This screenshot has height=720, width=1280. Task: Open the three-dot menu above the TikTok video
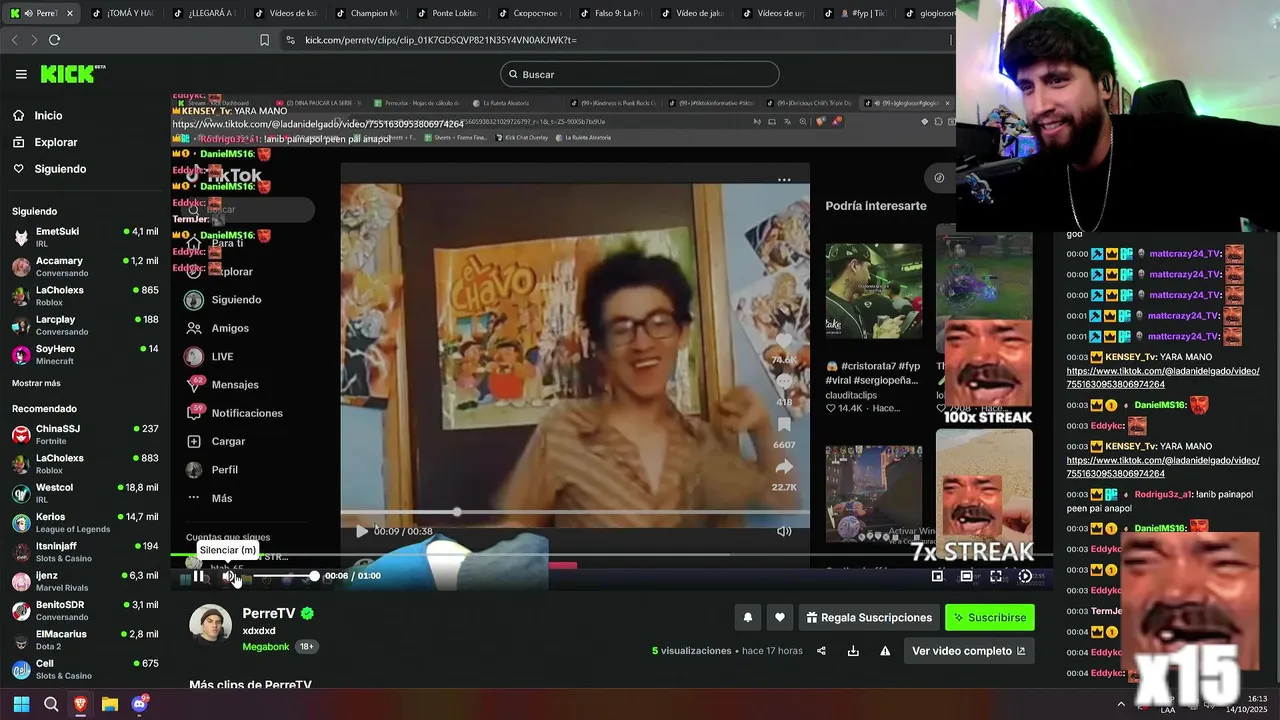click(784, 180)
